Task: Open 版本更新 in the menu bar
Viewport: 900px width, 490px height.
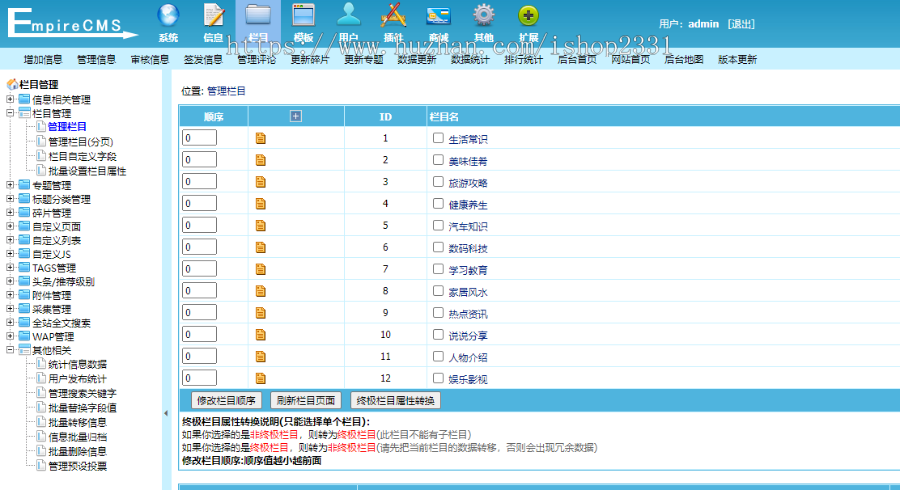Action: (x=737, y=59)
